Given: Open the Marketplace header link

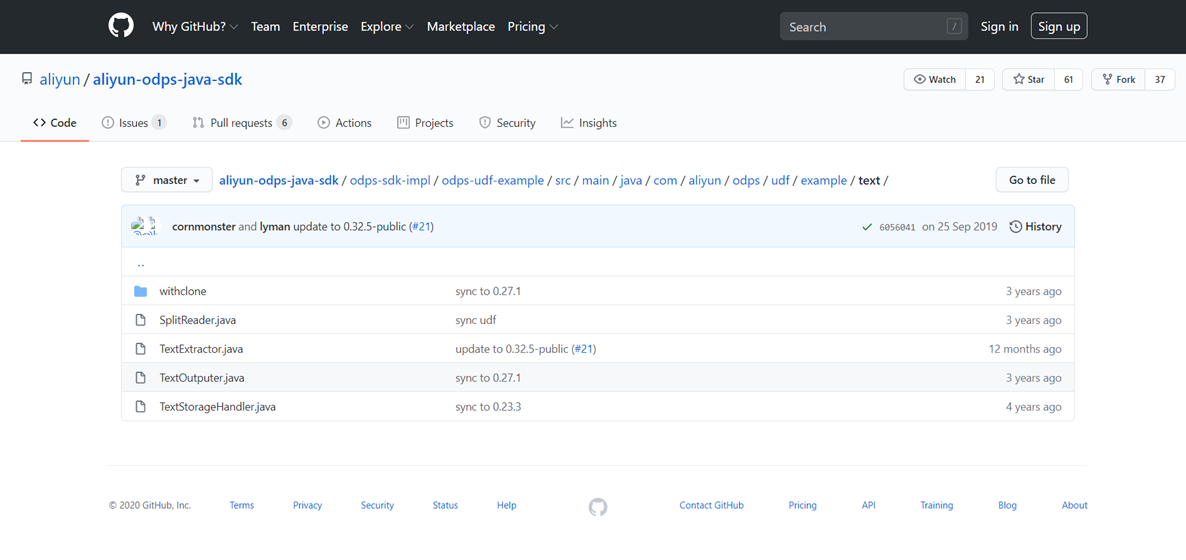Looking at the screenshot, I should [x=461, y=26].
